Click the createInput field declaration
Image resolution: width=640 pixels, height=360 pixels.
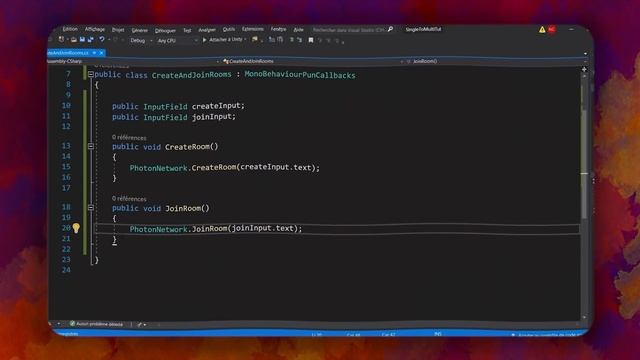click(x=178, y=106)
